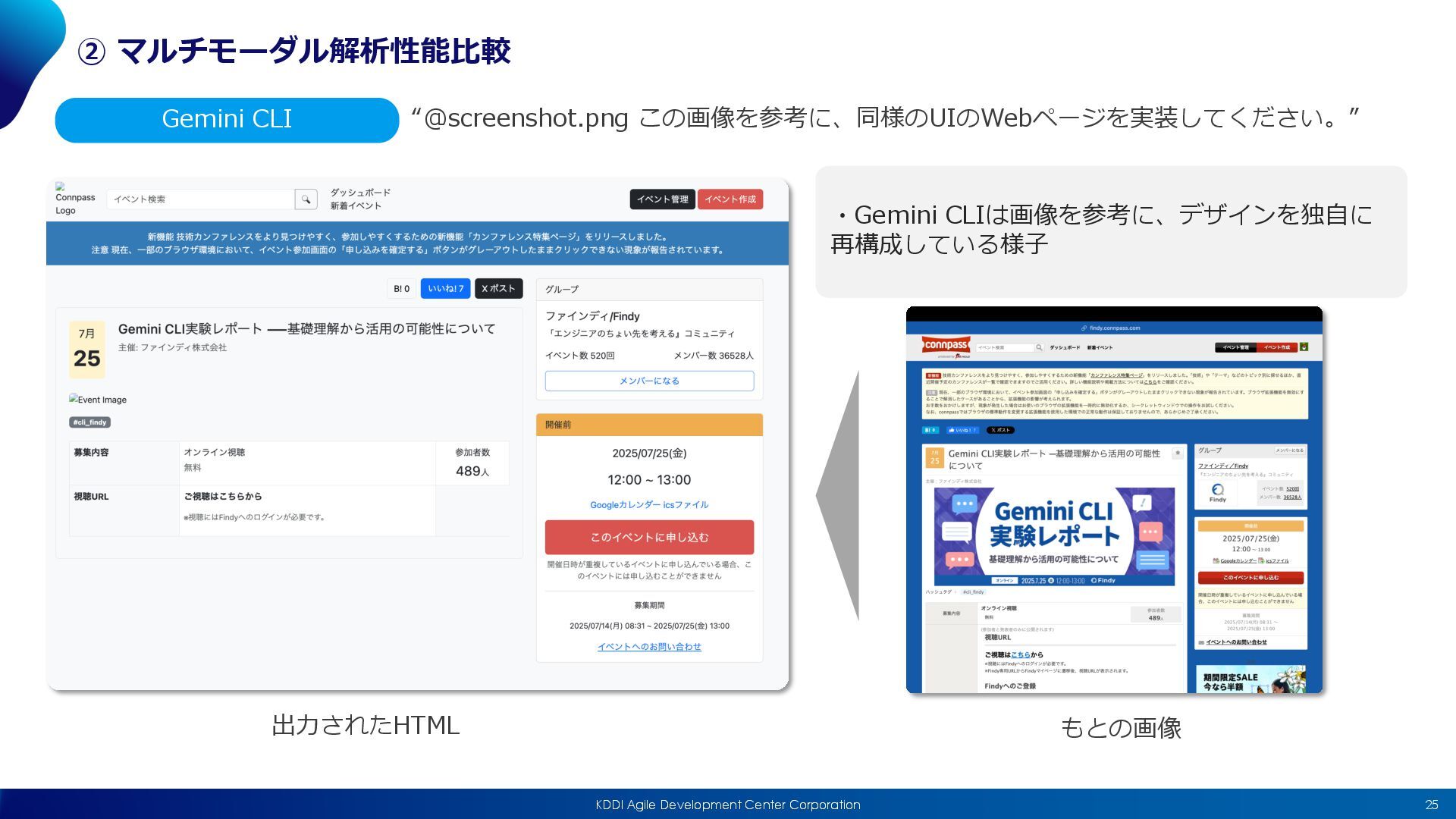Click the X ポスト button in output HTML
1456x819 pixels.
(498, 289)
